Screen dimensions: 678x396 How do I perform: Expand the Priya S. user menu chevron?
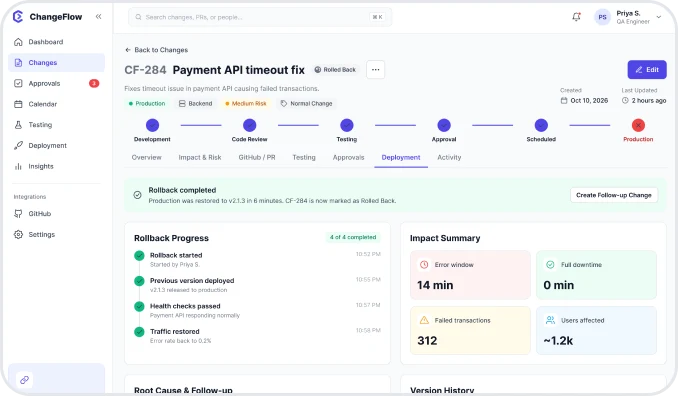(x=659, y=17)
